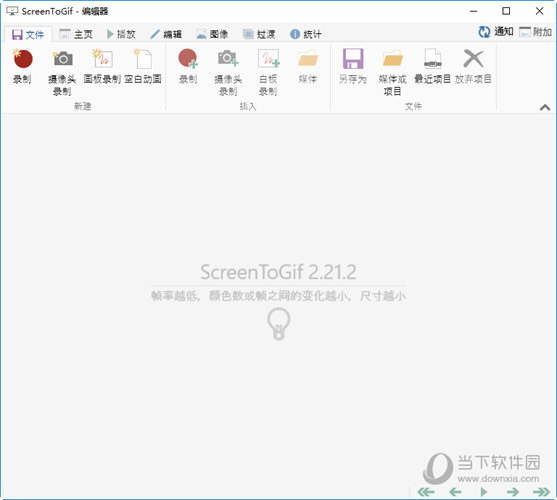Open the 附加 (Extras) button
Screen dimensions: 557x500
(x=536, y=32)
